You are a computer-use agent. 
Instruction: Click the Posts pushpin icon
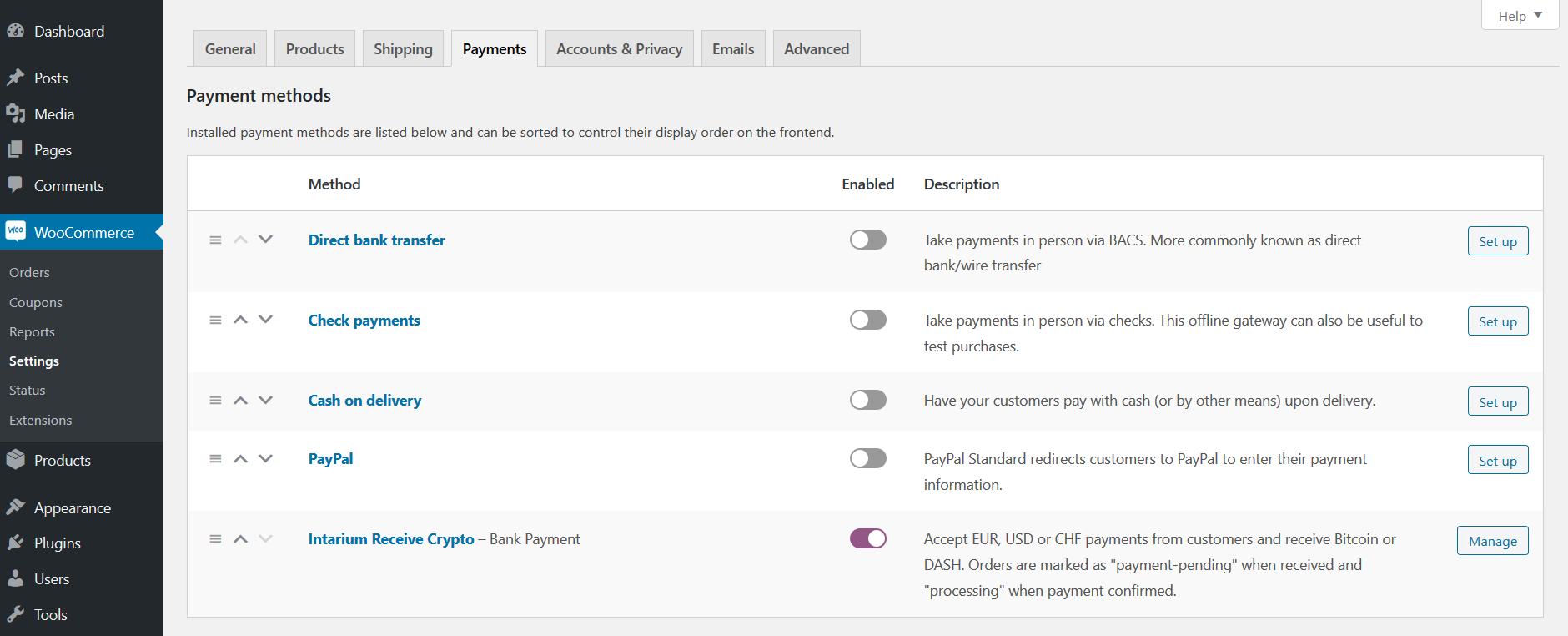pos(15,78)
